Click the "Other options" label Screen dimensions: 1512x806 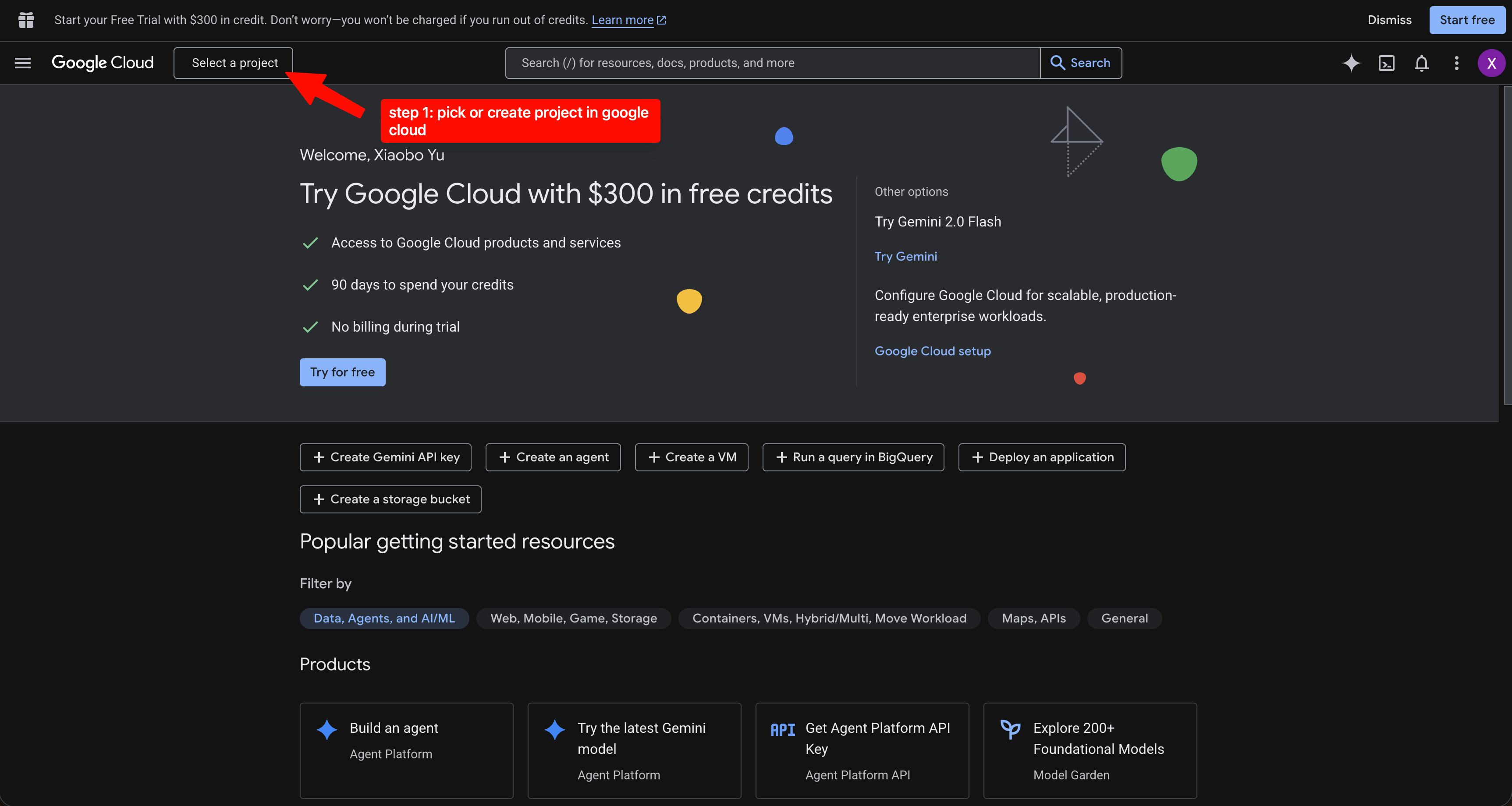[x=912, y=192]
